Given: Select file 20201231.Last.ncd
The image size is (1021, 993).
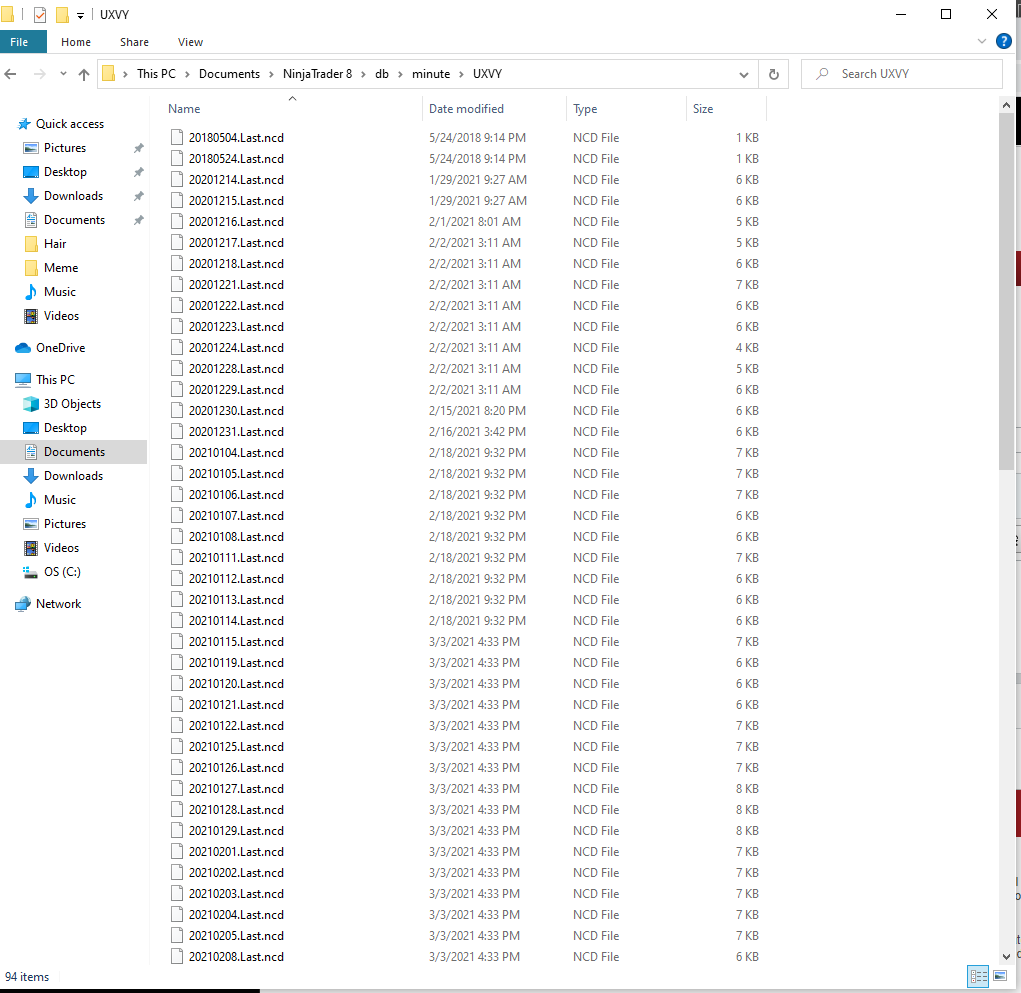Looking at the screenshot, I should pos(236,432).
